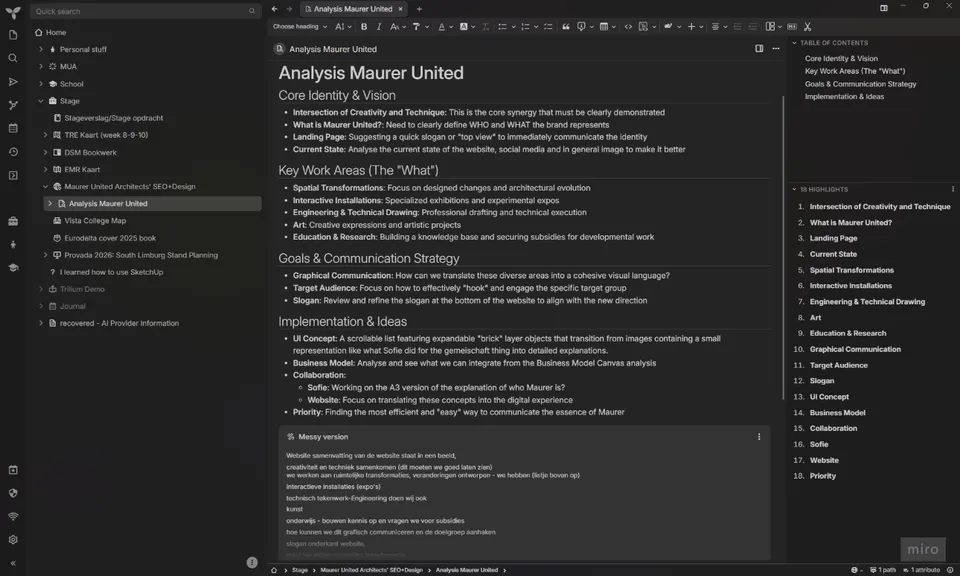Insert a to-do checklist
This screenshot has height=576, width=960.
click(548, 27)
